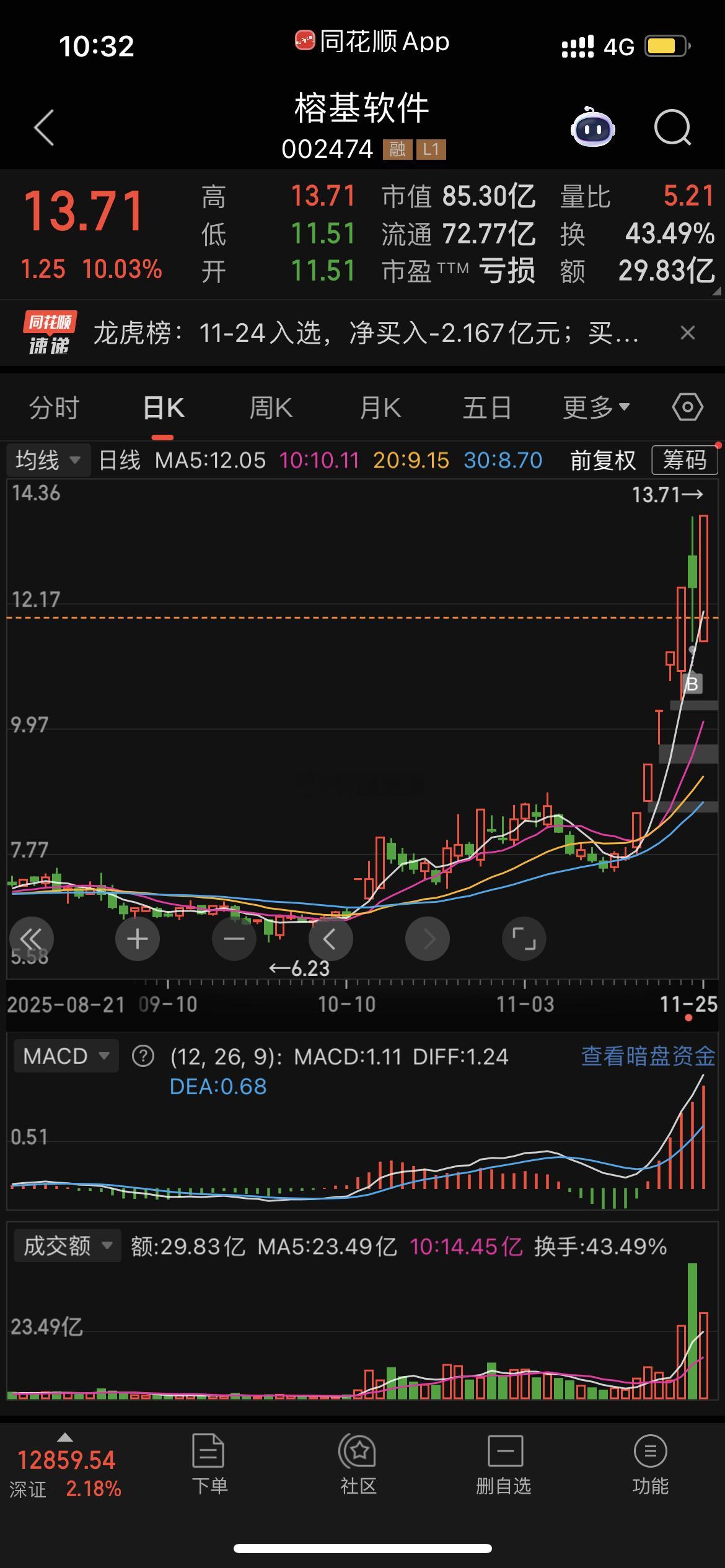Image resolution: width=725 pixels, height=1568 pixels.
Task: Open the MACD help question icon
Action: pyautogui.click(x=143, y=1056)
